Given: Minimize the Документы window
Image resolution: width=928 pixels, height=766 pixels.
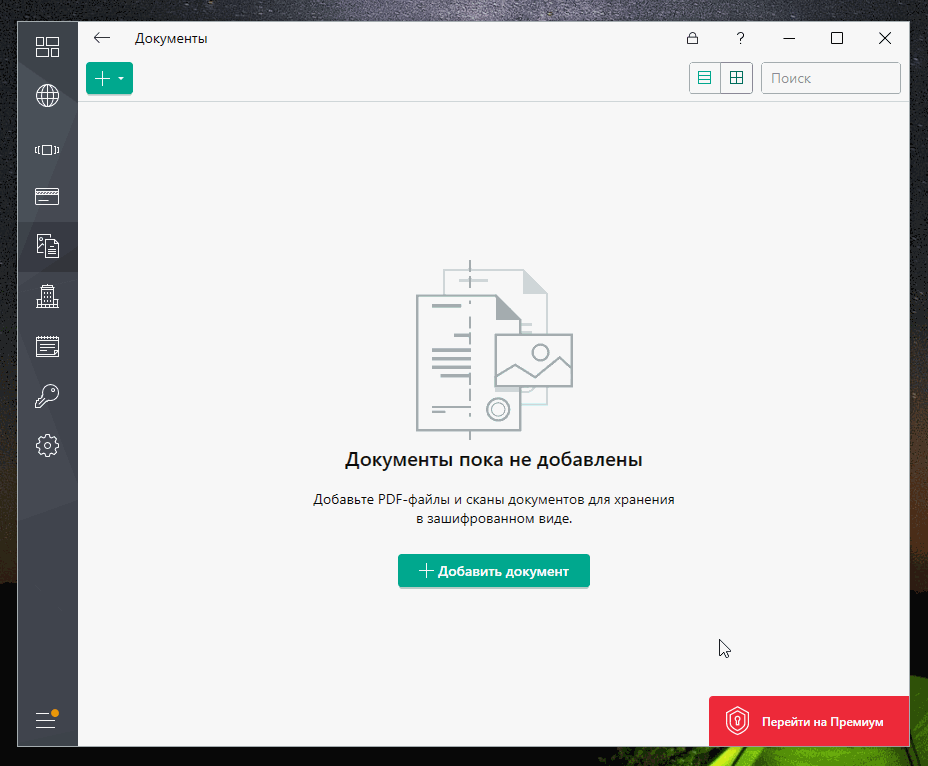Looking at the screenshot, I should [789, 38].
